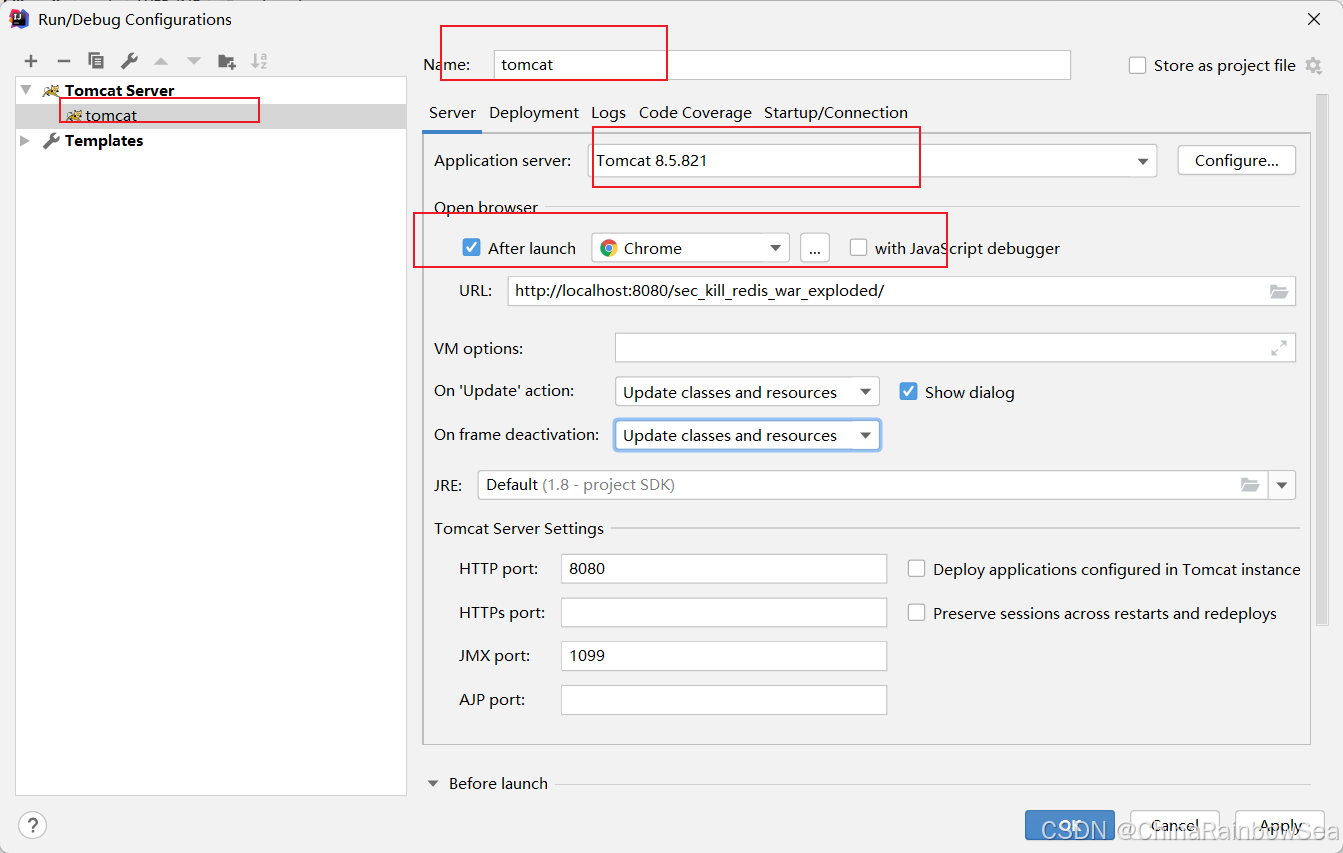This screenshot has width=1343, height=853.
Task: Open the Chrome browser dropdown
Action: pyautogui.click(x=690, y=248)
